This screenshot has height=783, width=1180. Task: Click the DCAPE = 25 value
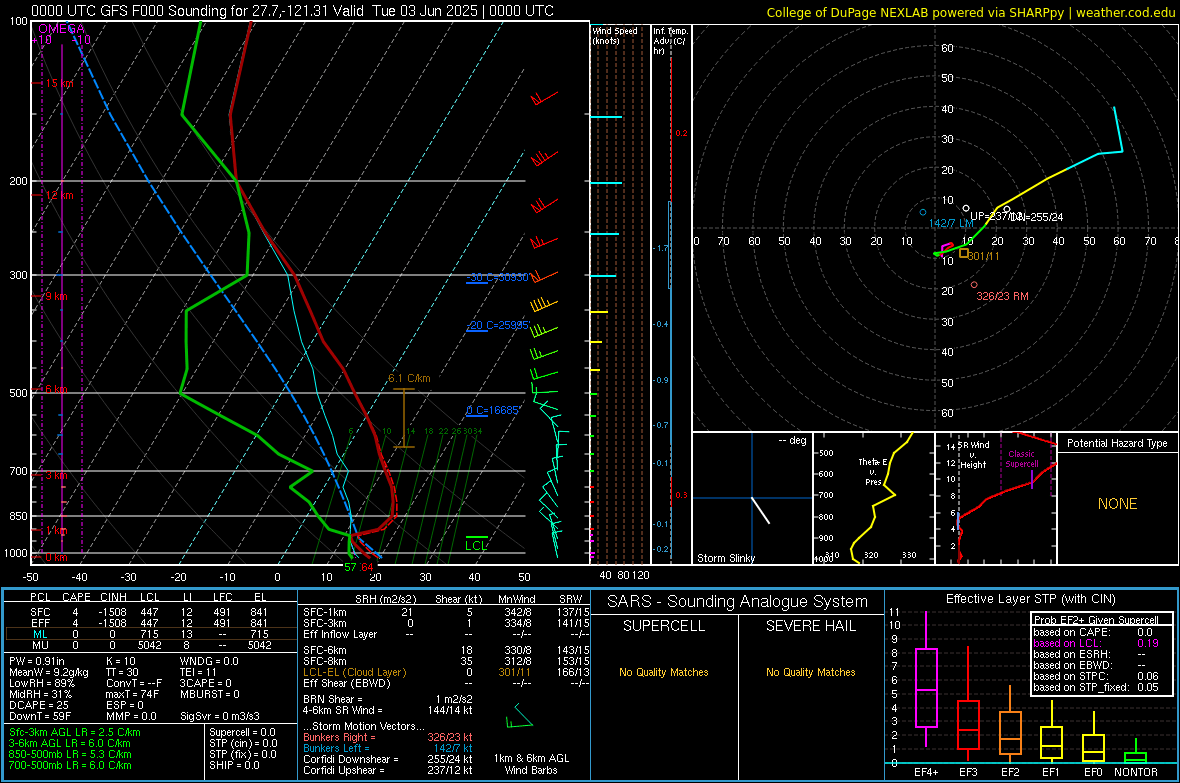(x=38, y=705)
